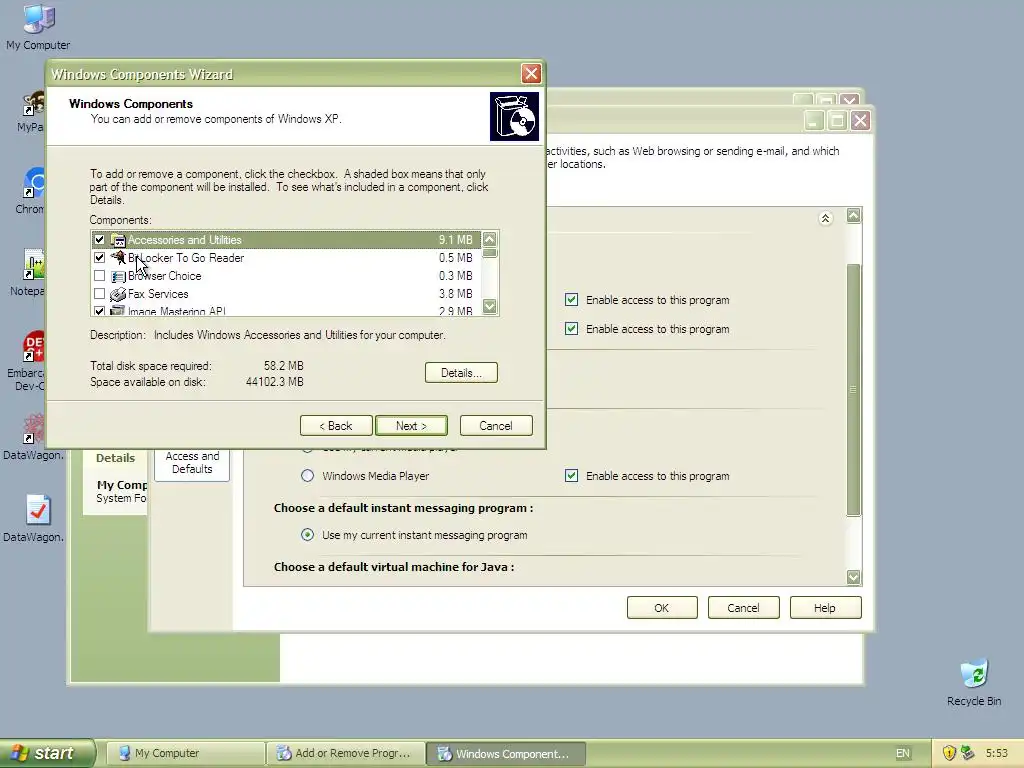Click the BitLocker To Go Reader icon
Viewport: 1024px width, 768px height.
click(118, 258)
